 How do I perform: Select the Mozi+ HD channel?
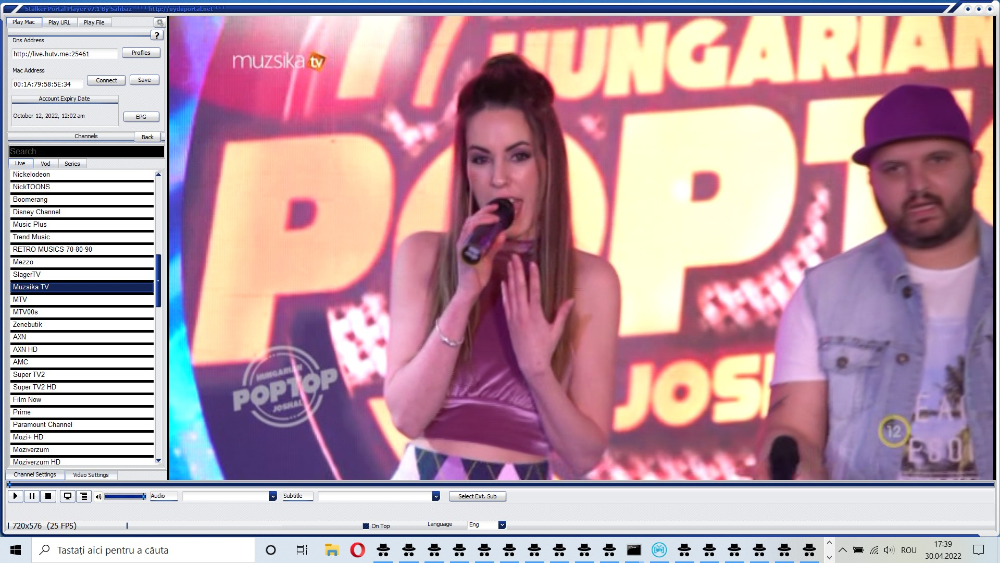pyautogui.click(x=82, y=437)
